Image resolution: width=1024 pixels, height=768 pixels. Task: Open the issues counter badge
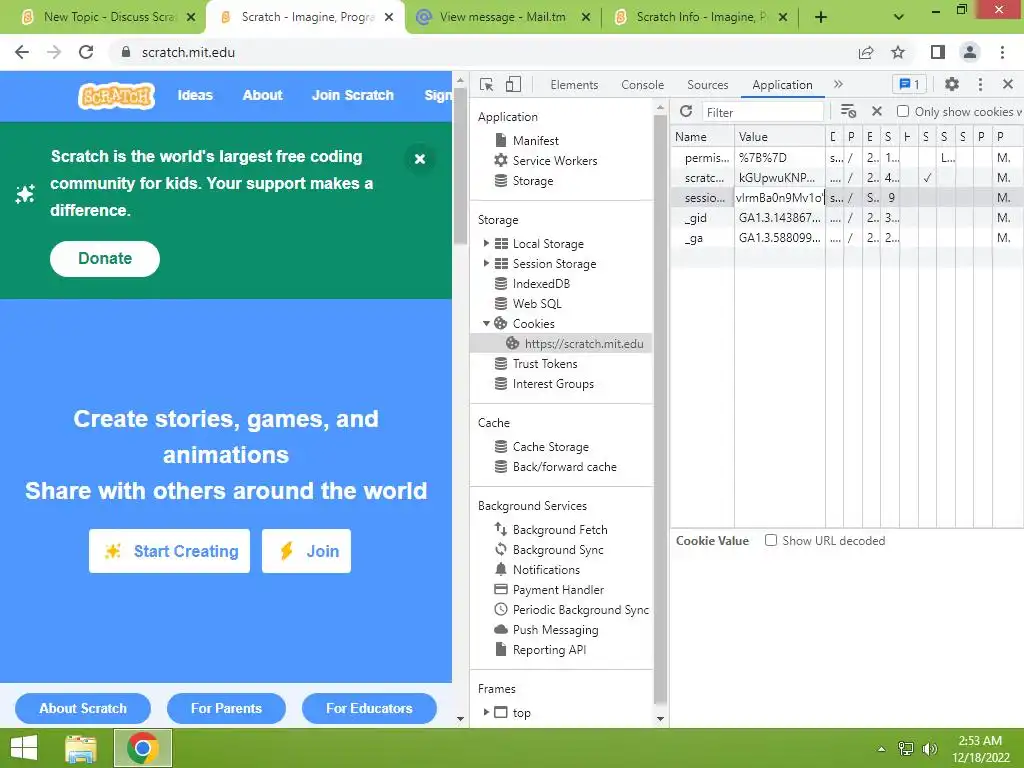[909, 84]
